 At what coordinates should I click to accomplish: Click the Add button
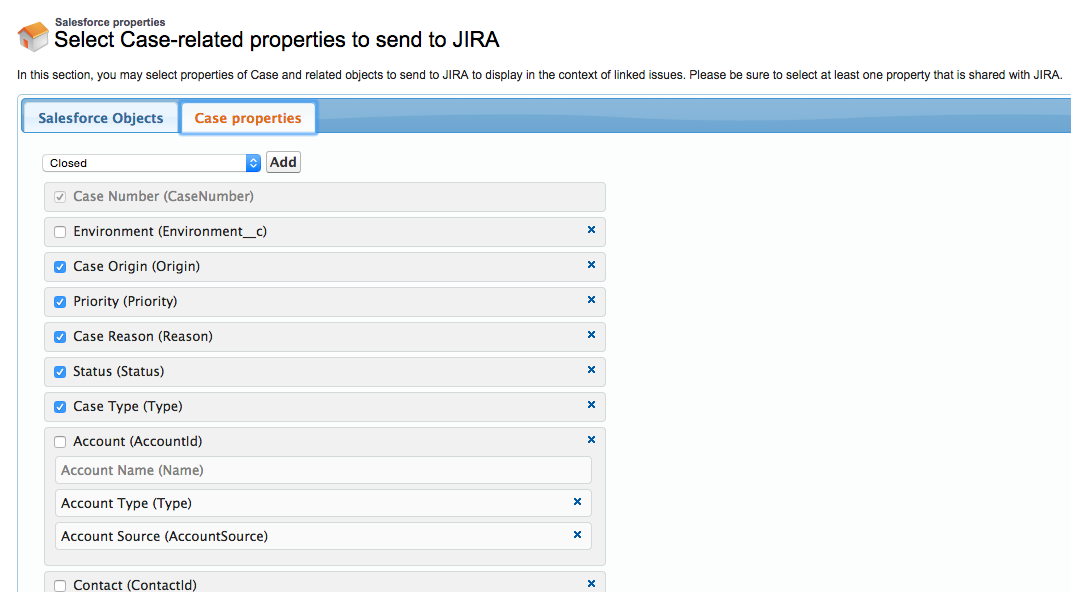pos(283,163)
